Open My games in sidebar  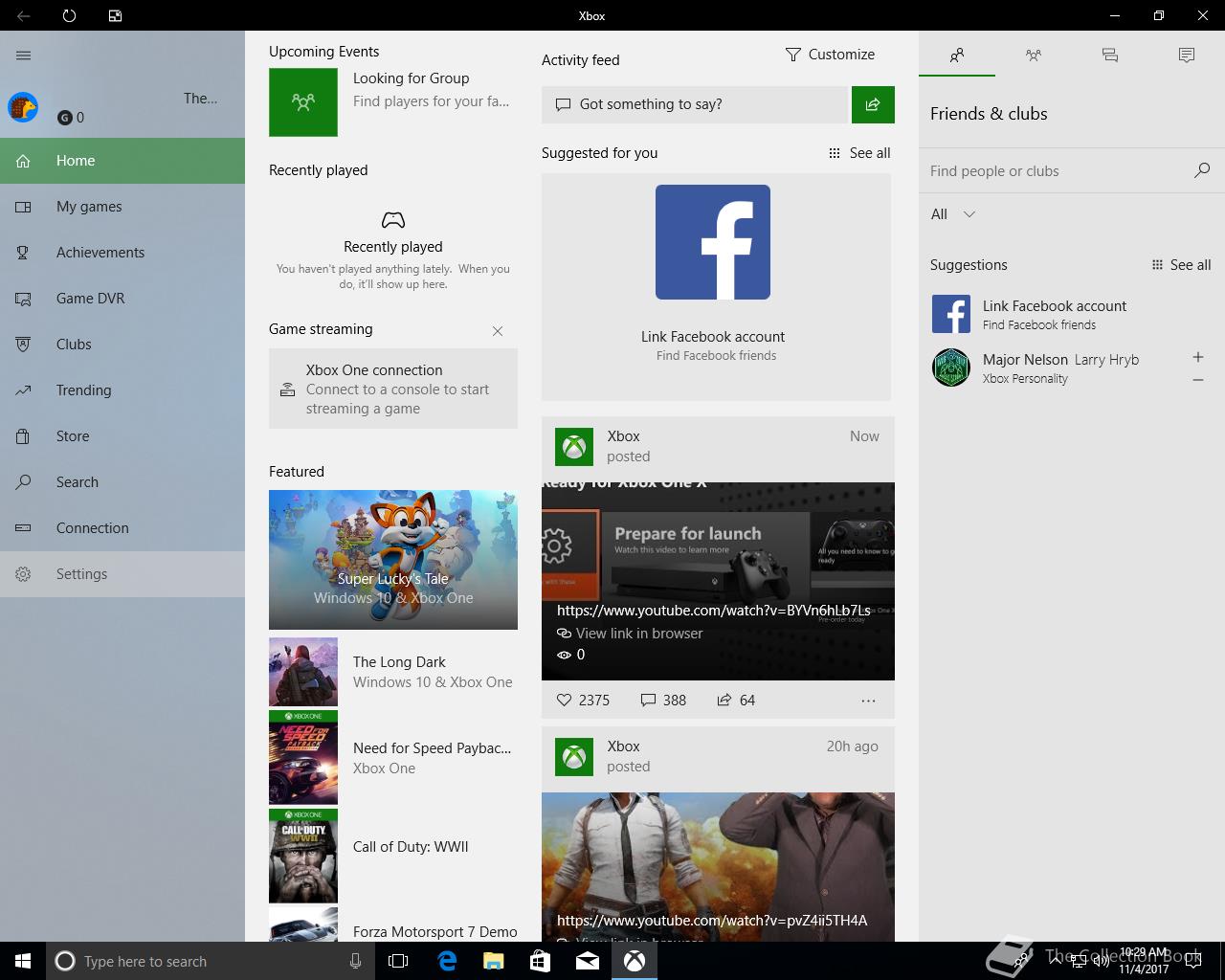pos(122,207)
